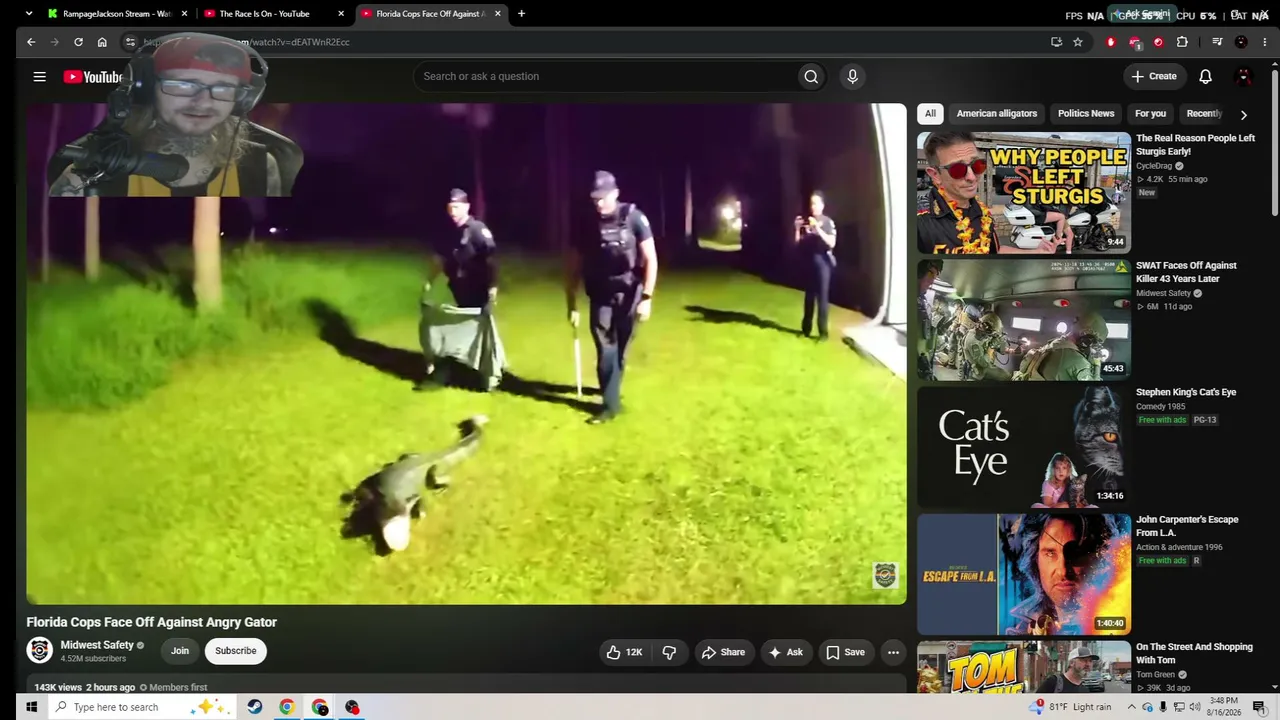This screenshot has height=720, width=1280.
Task: Open the media control playlist icon
Action: pyautogui.click(x=1217, y=42)
